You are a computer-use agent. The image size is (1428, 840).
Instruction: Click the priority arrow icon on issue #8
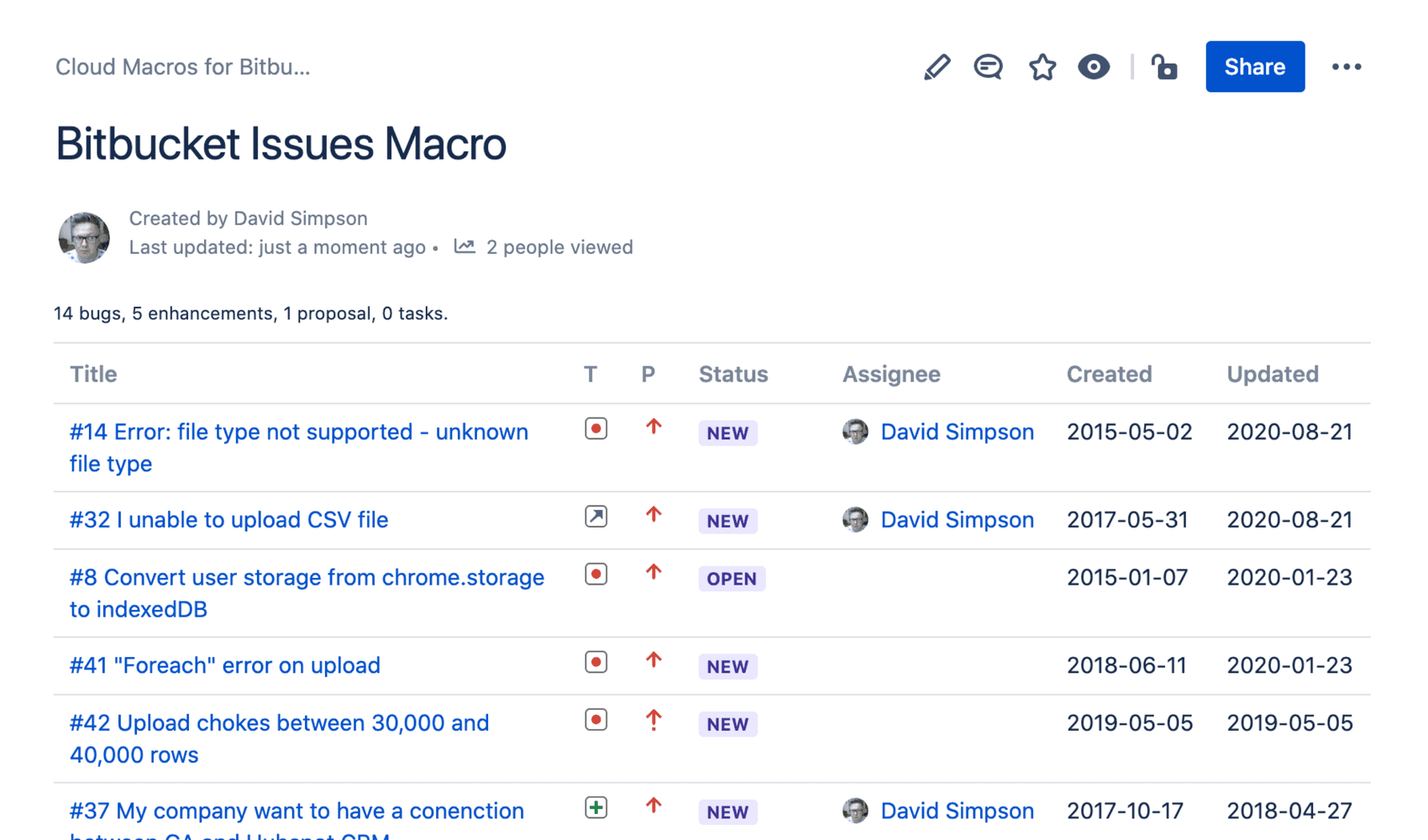pos(654,573)
